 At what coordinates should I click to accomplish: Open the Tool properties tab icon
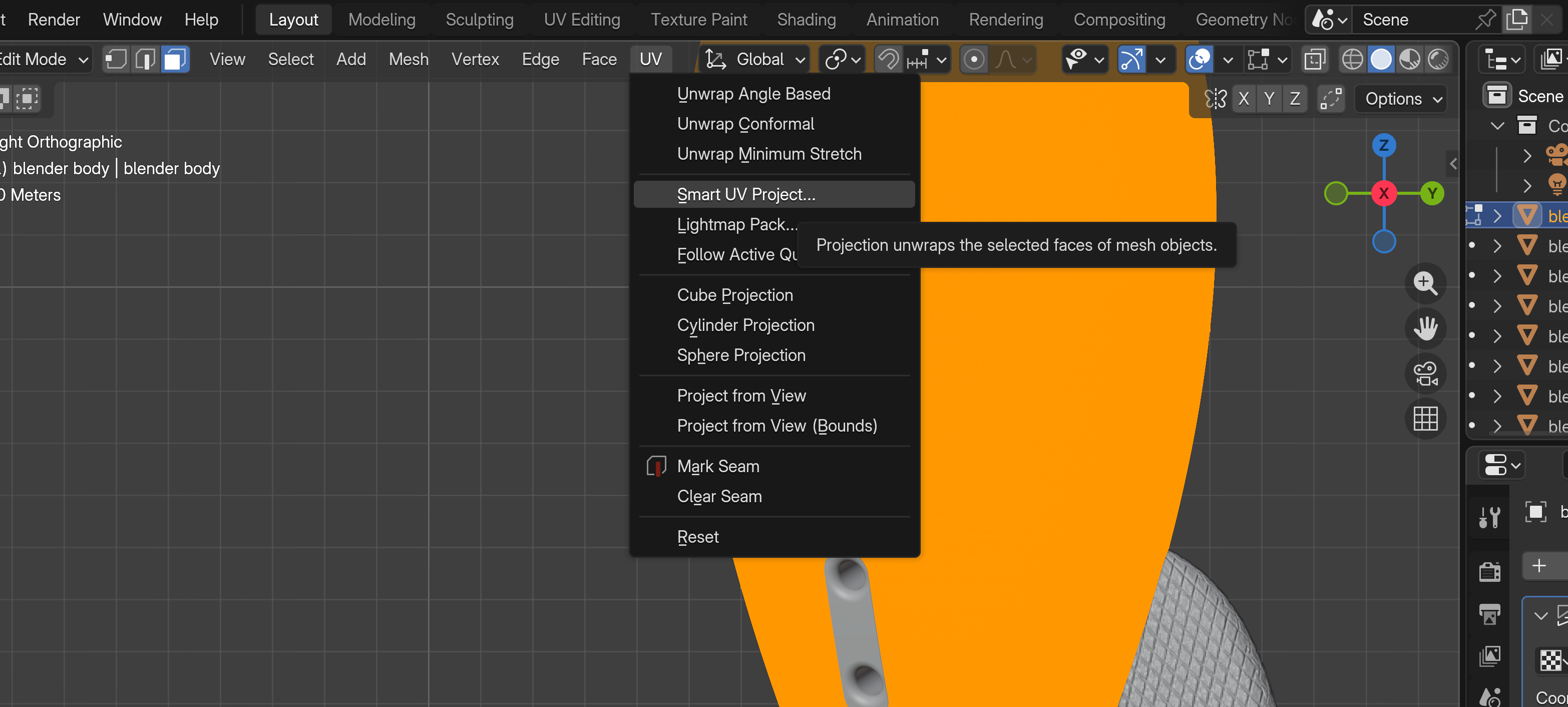pos(1489,517)
